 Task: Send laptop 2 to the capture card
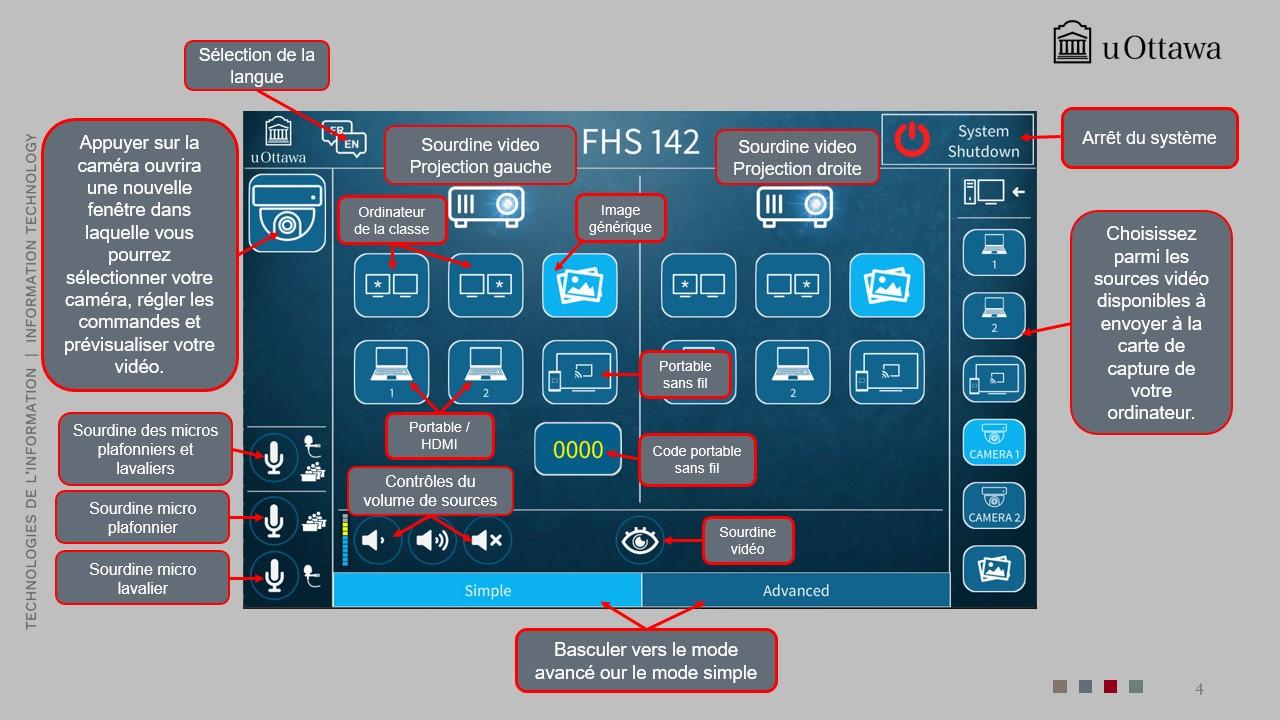[994, 316]
